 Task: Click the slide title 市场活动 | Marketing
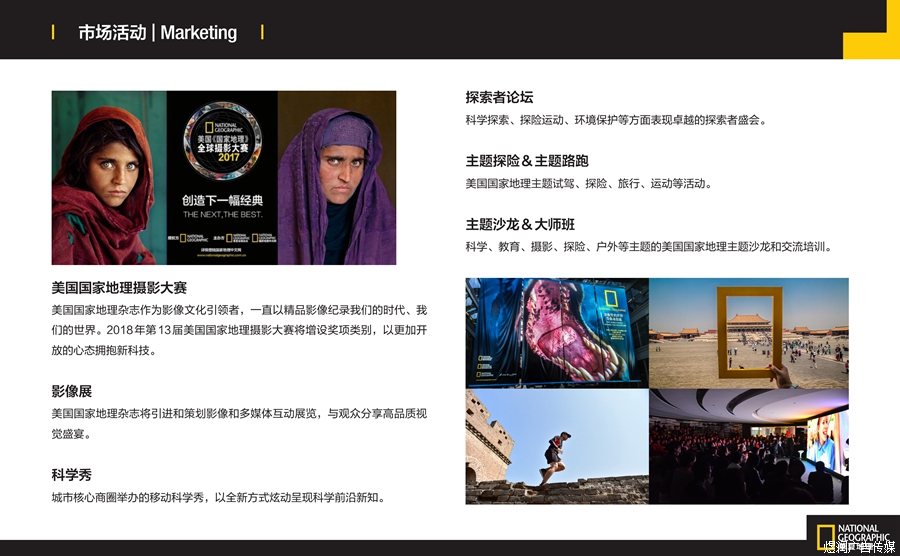point(157,32)
